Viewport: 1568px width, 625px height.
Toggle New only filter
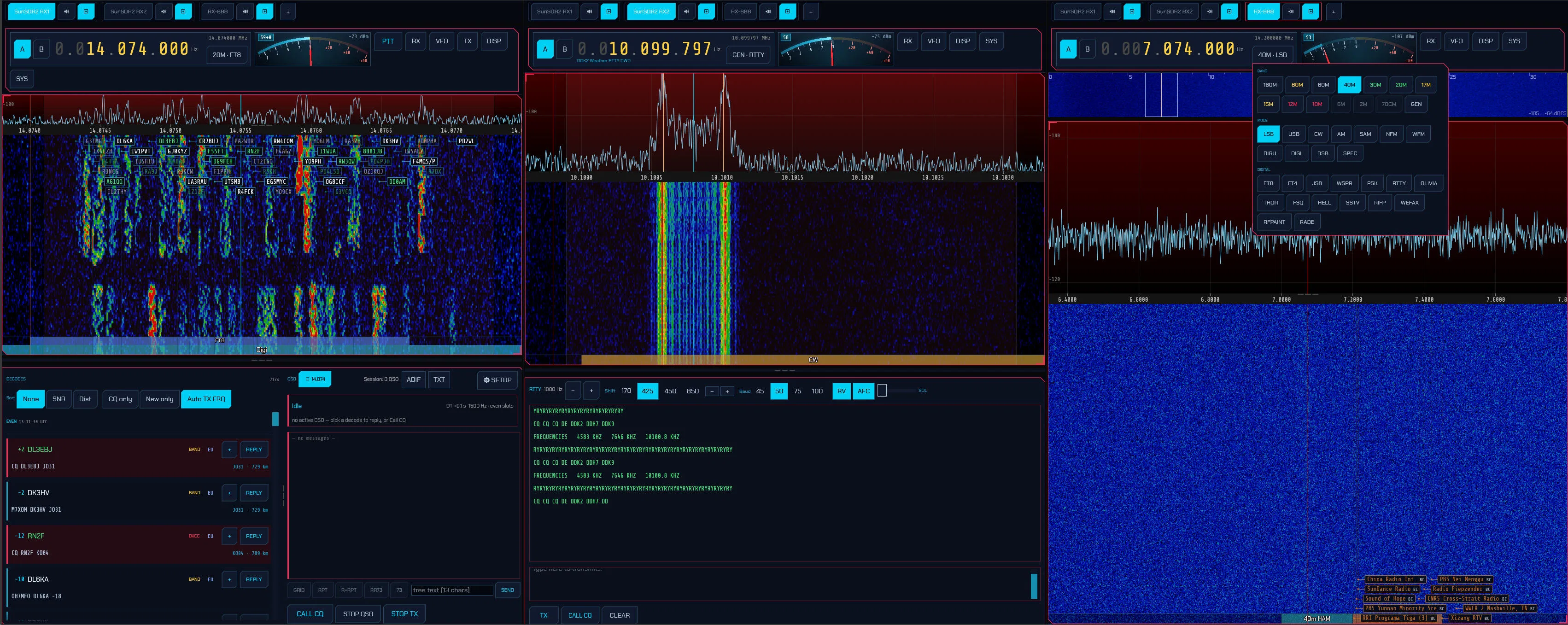coord(159,399)
